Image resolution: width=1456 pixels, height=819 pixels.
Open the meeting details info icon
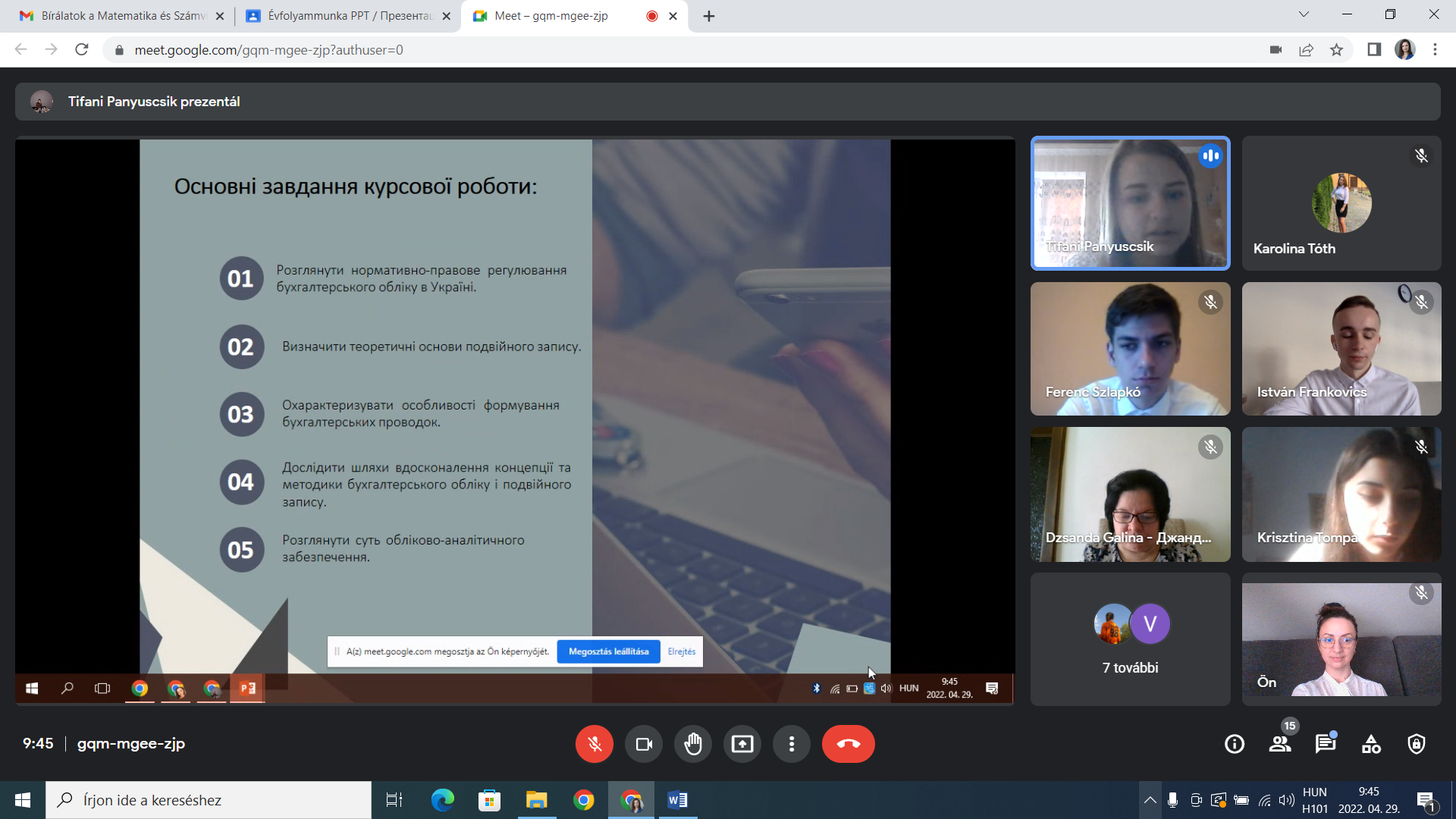pyautogui.click(x=1235, y=744)
